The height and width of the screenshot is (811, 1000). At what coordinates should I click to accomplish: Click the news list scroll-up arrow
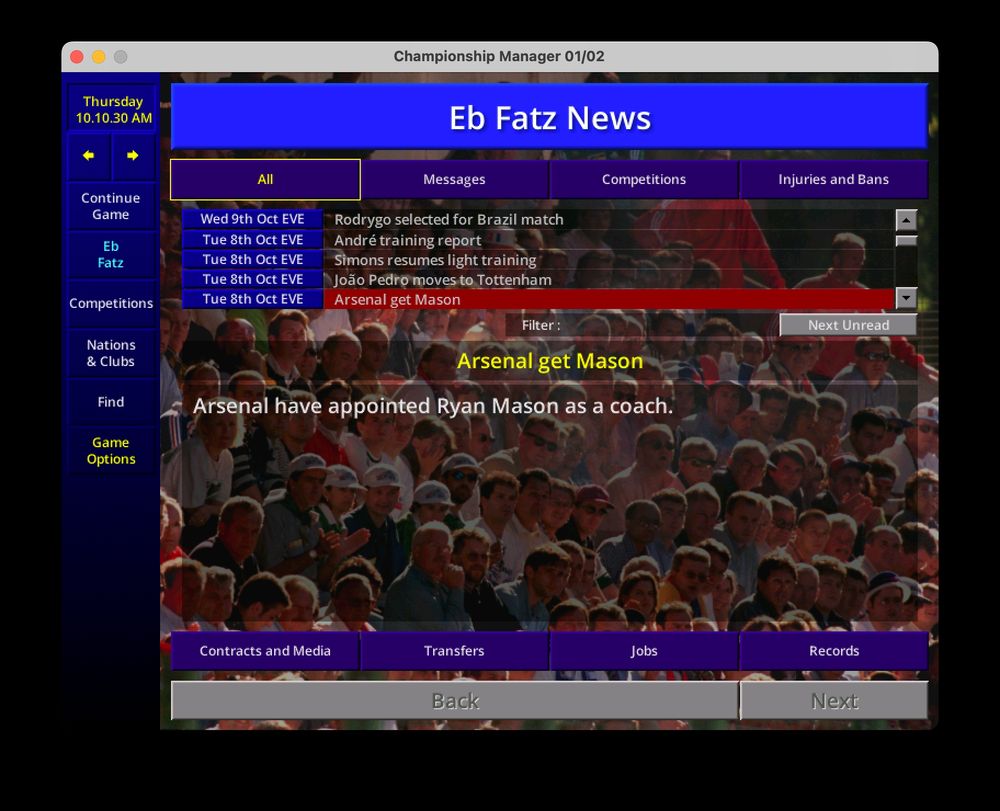pos(906,220)
